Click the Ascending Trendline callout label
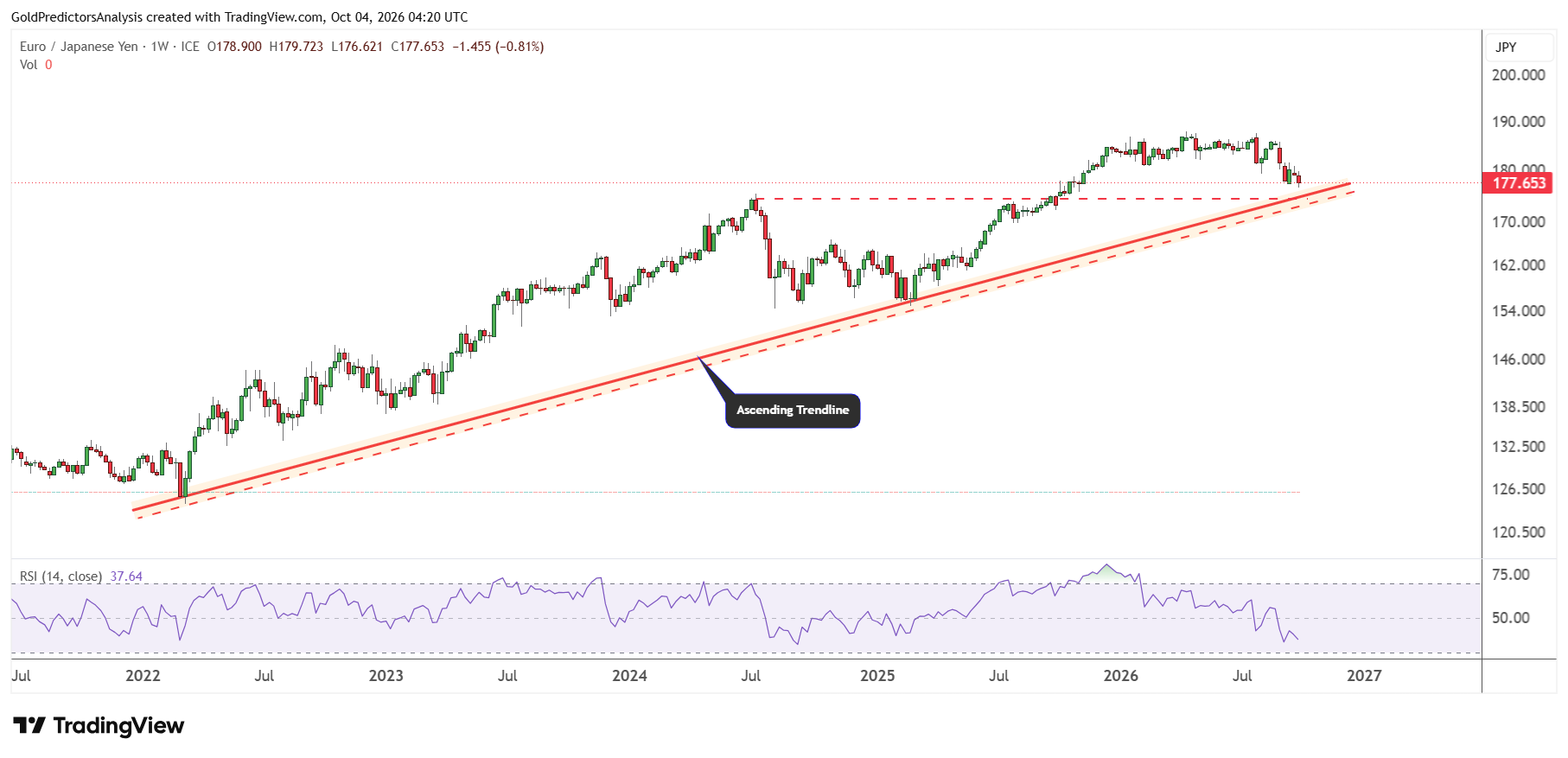Image resolution: width=1568 pixels, height=758 pixels. 793,411
